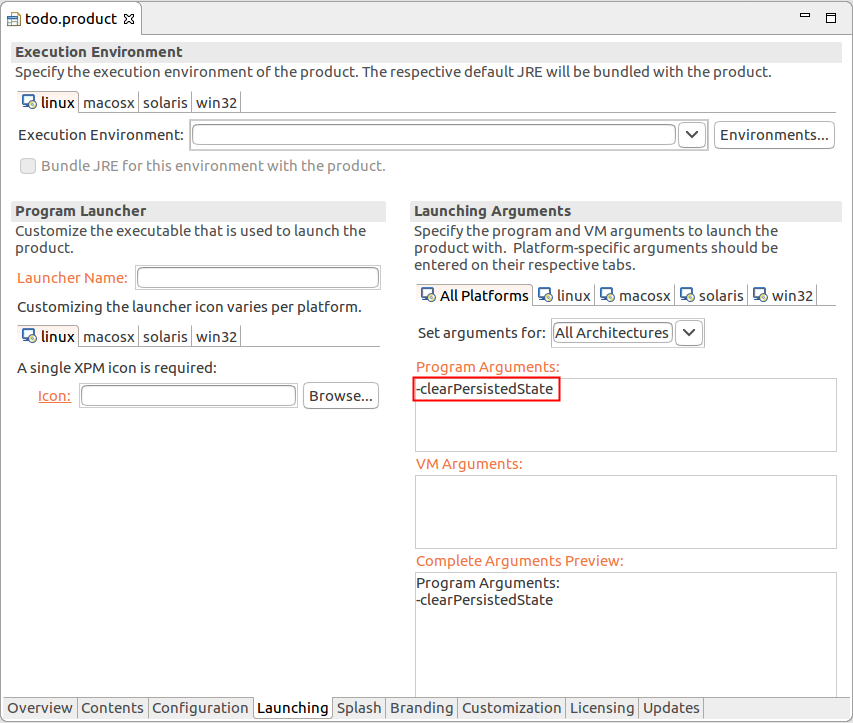Click the todo.product file icon in the editor tab

point(14,20)
